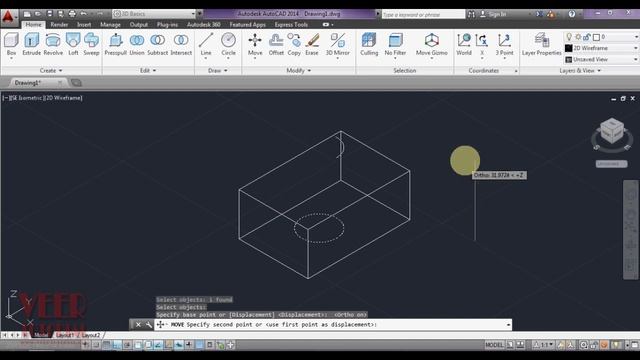Open the Express Tools tab
The height and width of the screenshot is (360, 640).
coord(291,24)
